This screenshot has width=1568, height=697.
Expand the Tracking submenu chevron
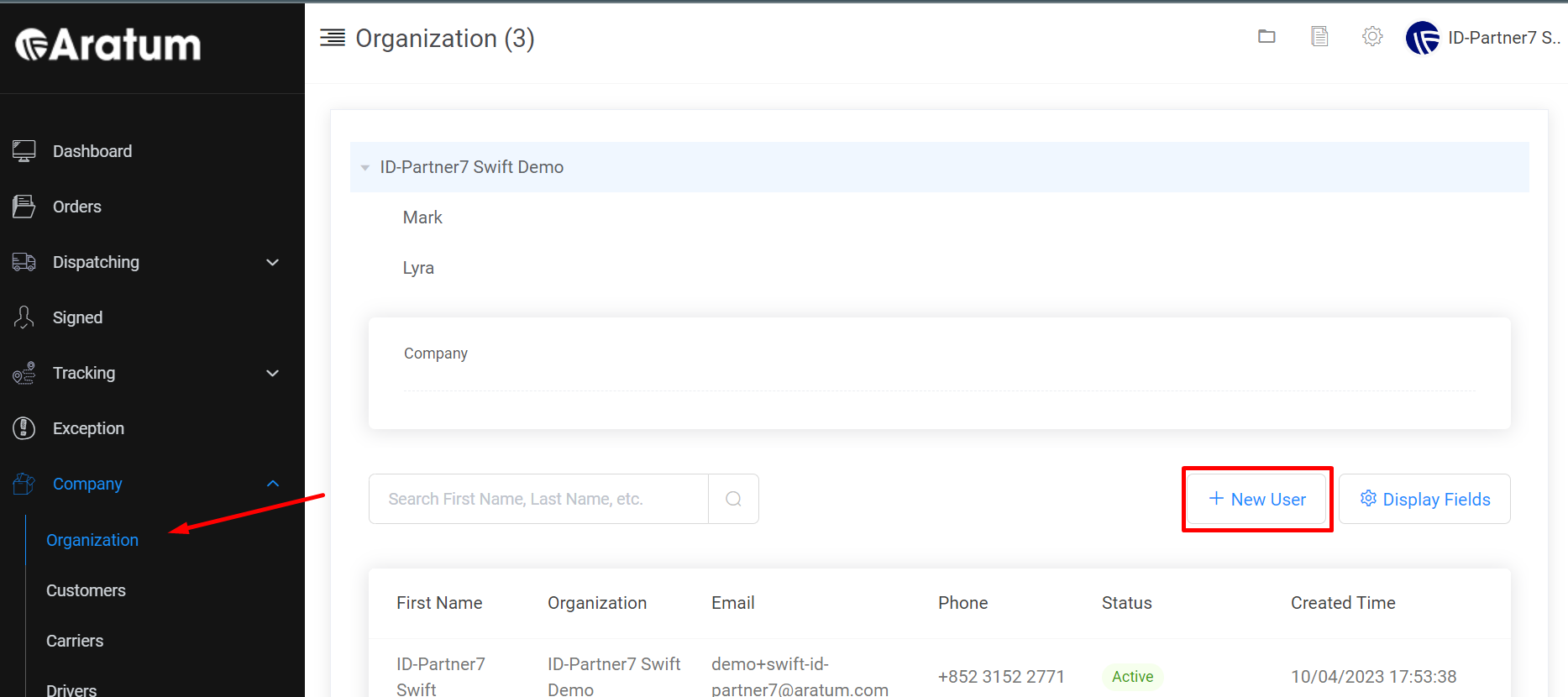pos(272,373)
